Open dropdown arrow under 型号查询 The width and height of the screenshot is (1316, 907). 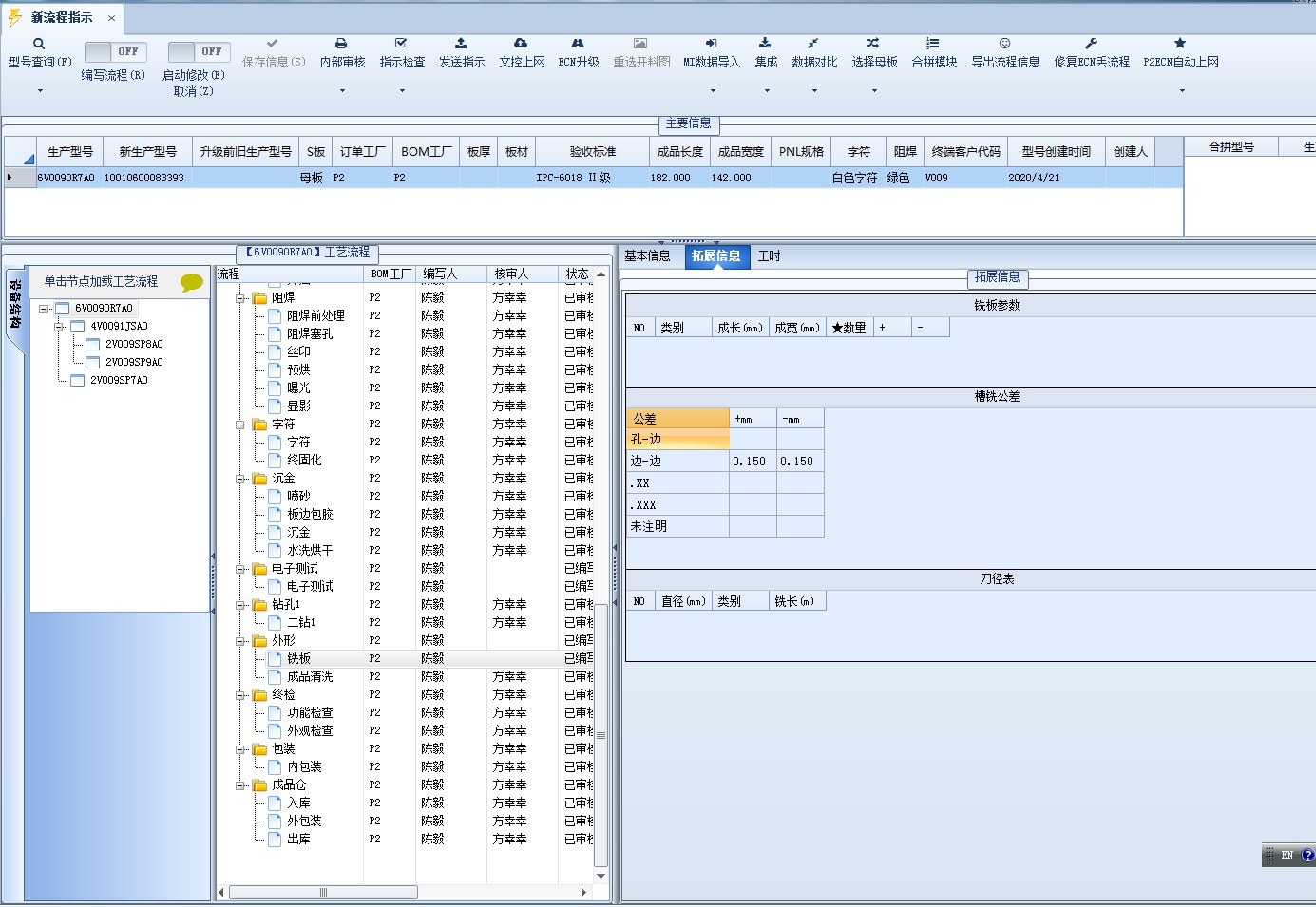[x=40, y=91]
